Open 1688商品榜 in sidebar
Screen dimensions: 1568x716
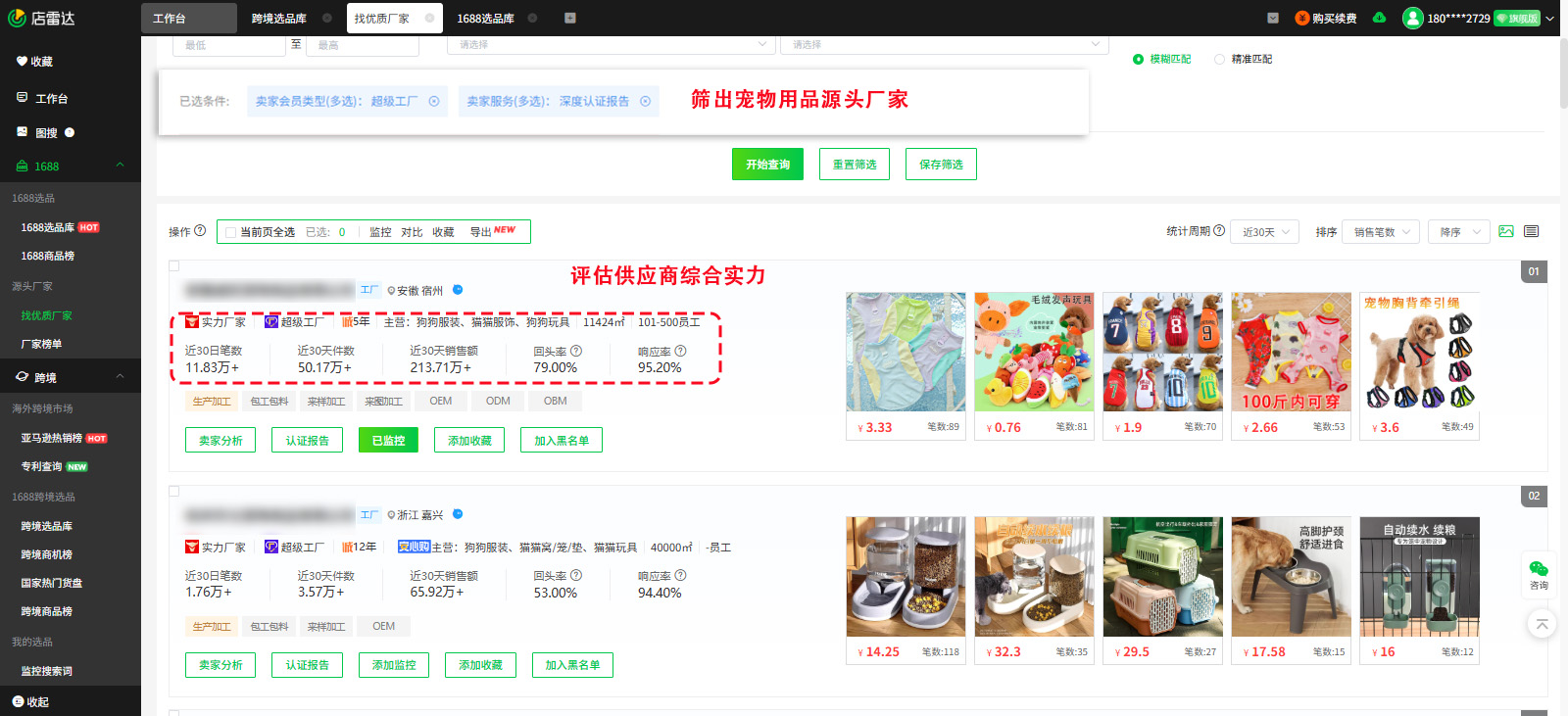[48, 256]
